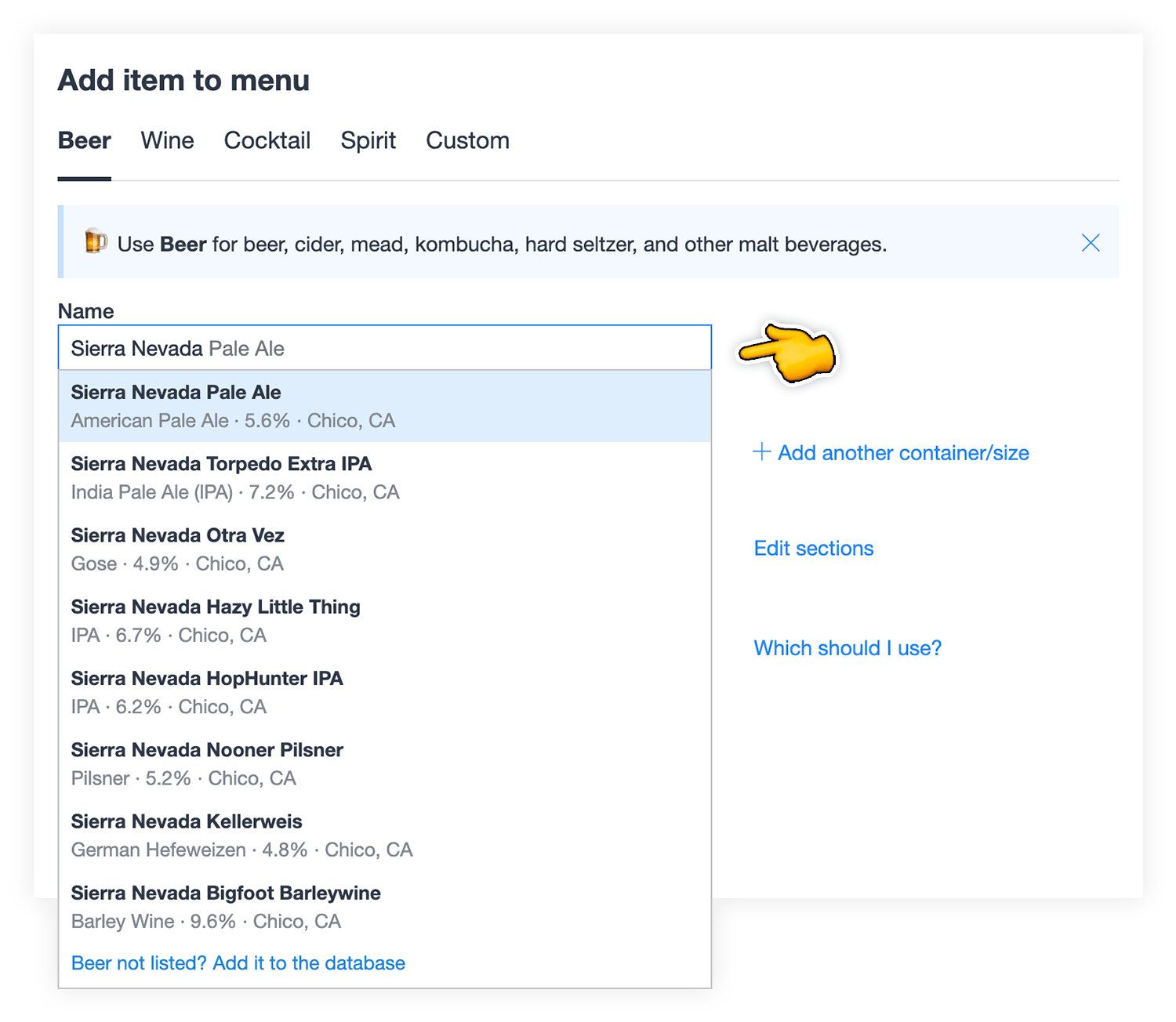1176x1022 pixels.
Task: Open 'Beer not listed? Add it' link
Action: click(238, 963)
